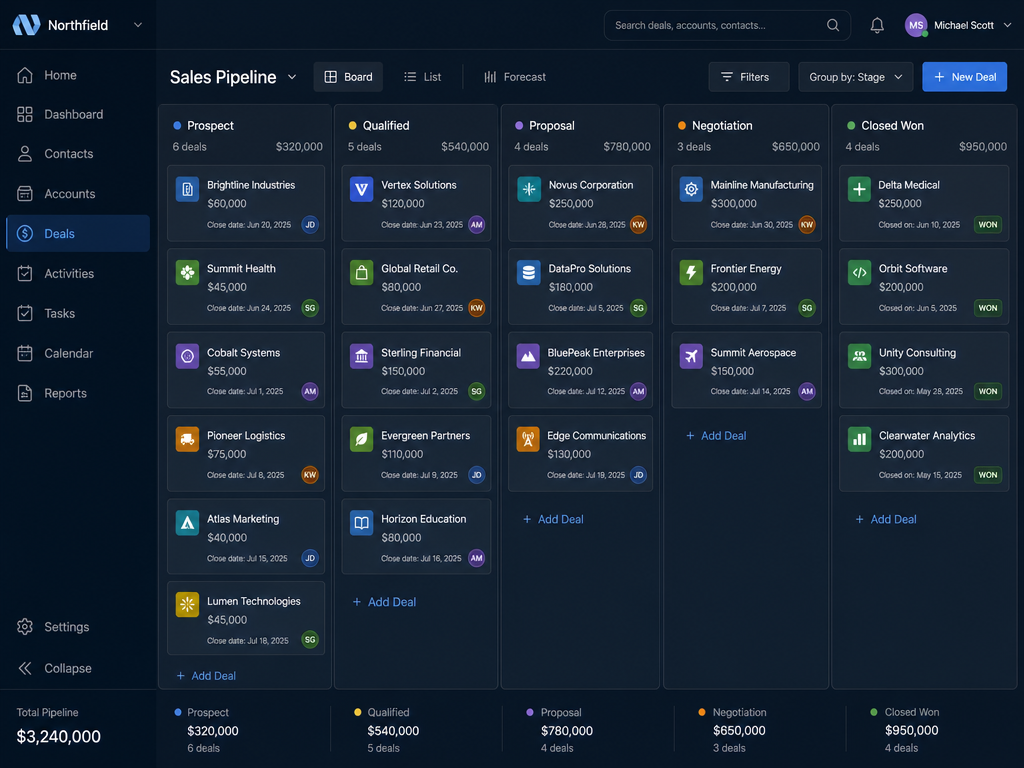Switch to the Board view
Image resolution: width=1024 pixels, height=768 pixels.
click(x=348, y=77)
